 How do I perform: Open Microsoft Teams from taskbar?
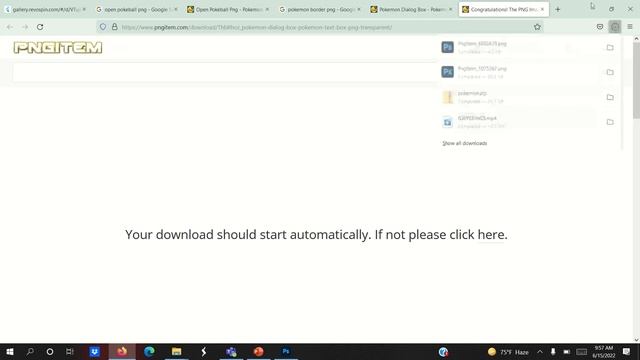coord(231,351)
